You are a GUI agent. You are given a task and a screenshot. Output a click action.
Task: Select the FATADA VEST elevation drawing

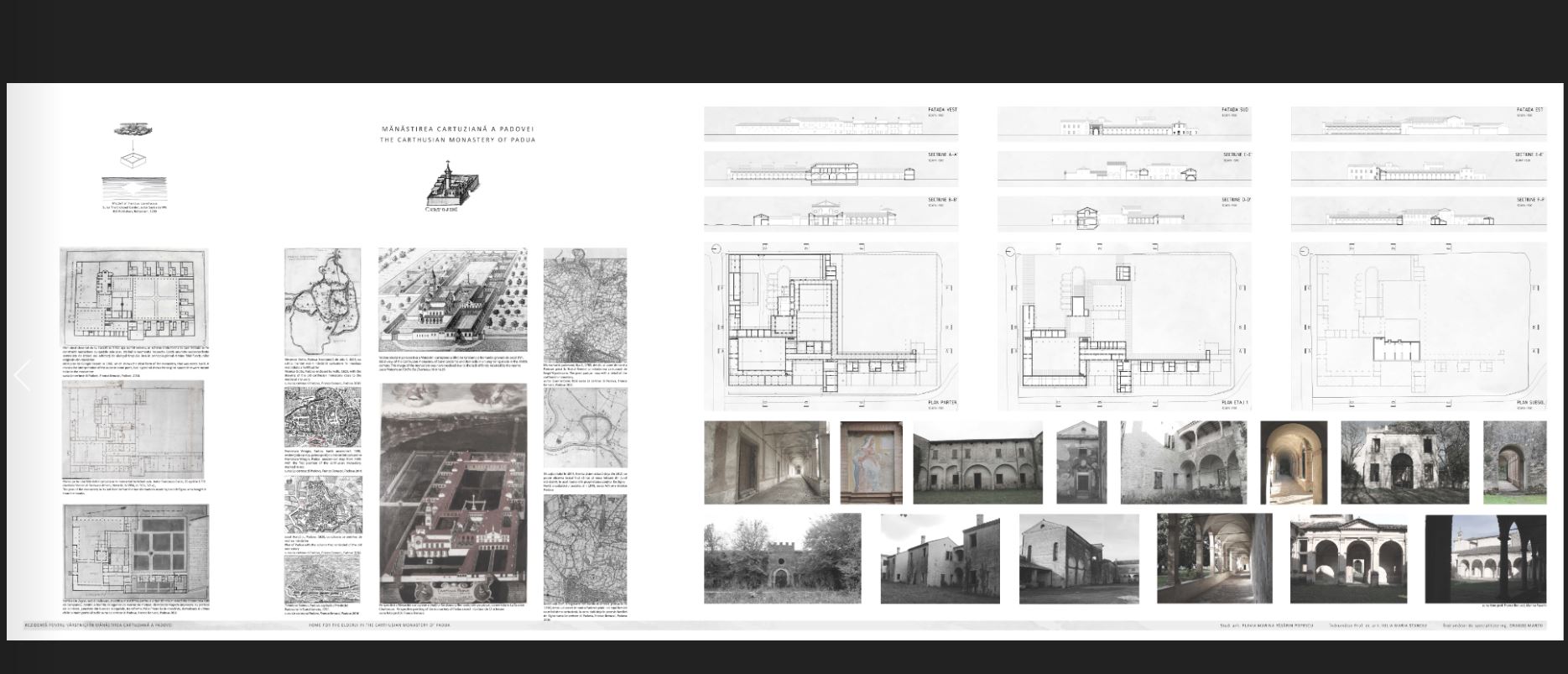(x=831, y=124)
